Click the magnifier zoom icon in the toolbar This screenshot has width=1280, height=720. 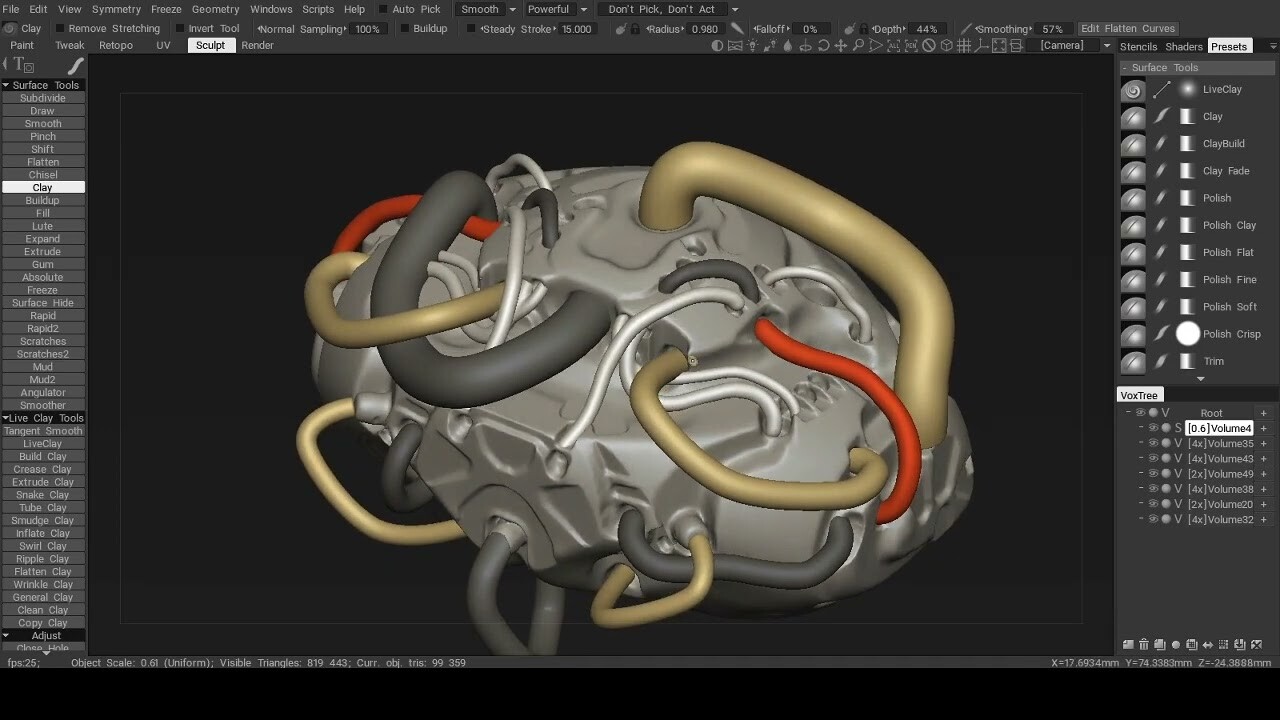tap(857, 45)
